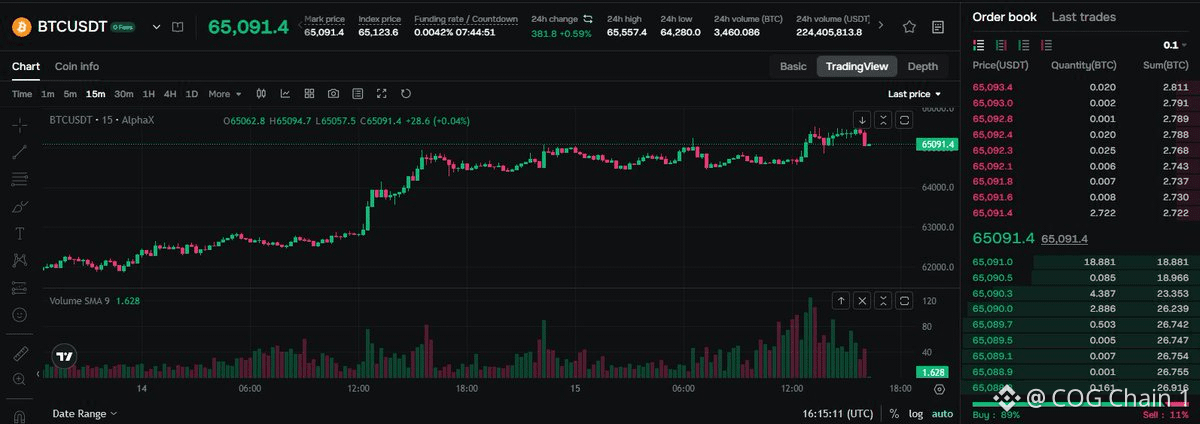Take a chart snapshot with camera icon
This screenshot has width=1200, height=424.
(x=333, y=94)
